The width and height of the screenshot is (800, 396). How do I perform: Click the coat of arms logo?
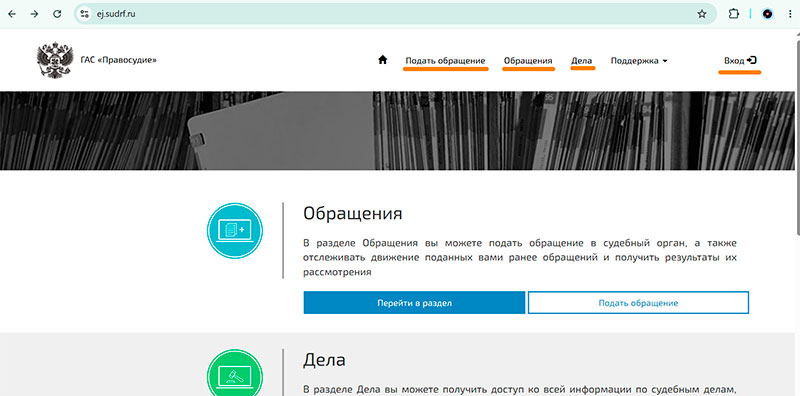point(55,60)
